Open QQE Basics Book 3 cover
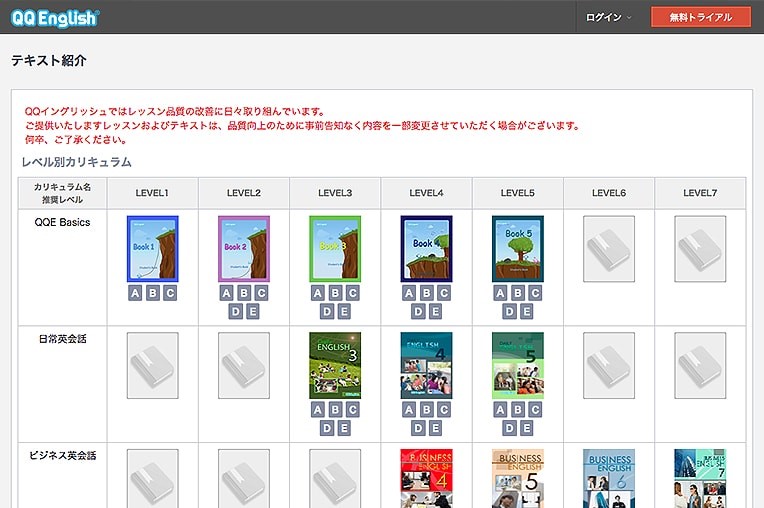 pyautogui.click(x=335, y=249)
